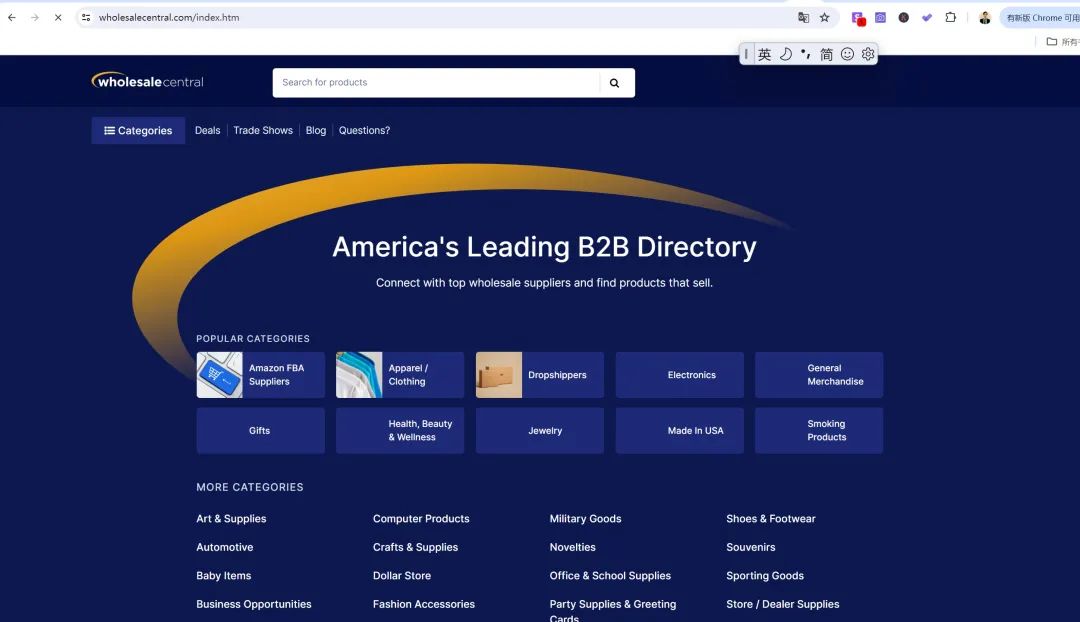Click the Google Translate page icon
Screen dimensions: 1080x622
click(x=803, y=17)
